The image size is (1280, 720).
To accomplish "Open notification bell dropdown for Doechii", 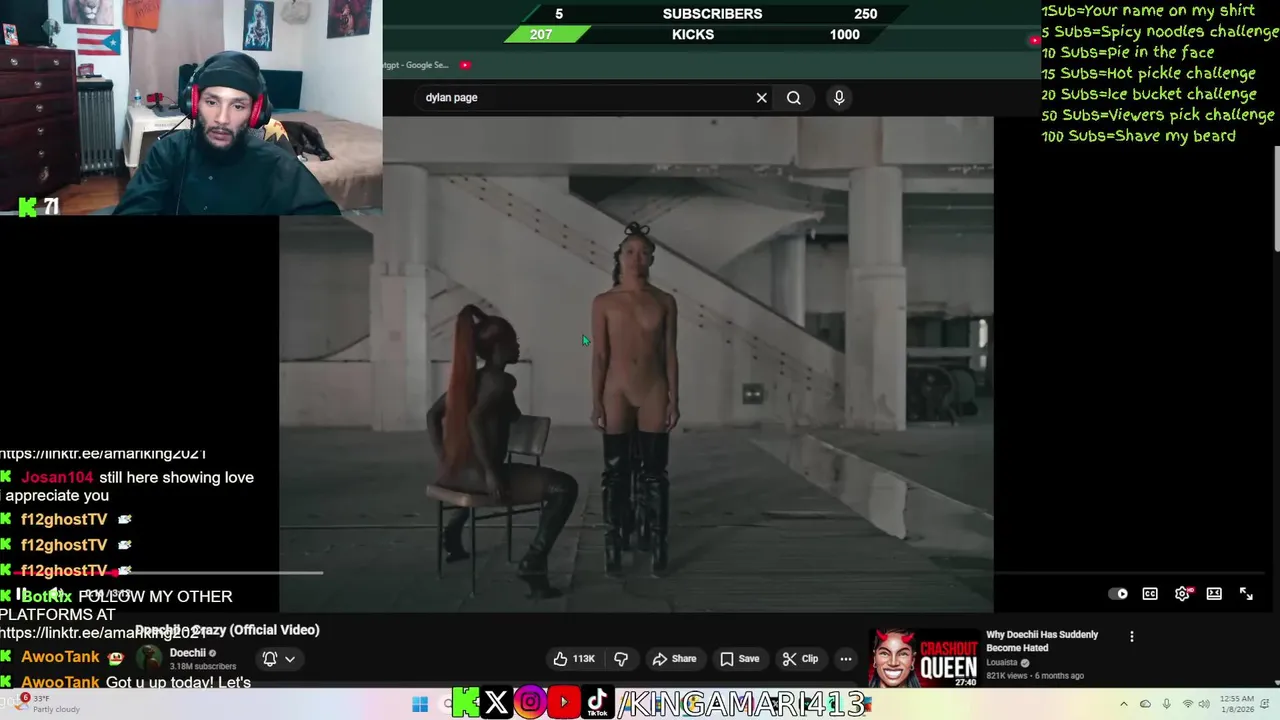I will tap(279, 659).
